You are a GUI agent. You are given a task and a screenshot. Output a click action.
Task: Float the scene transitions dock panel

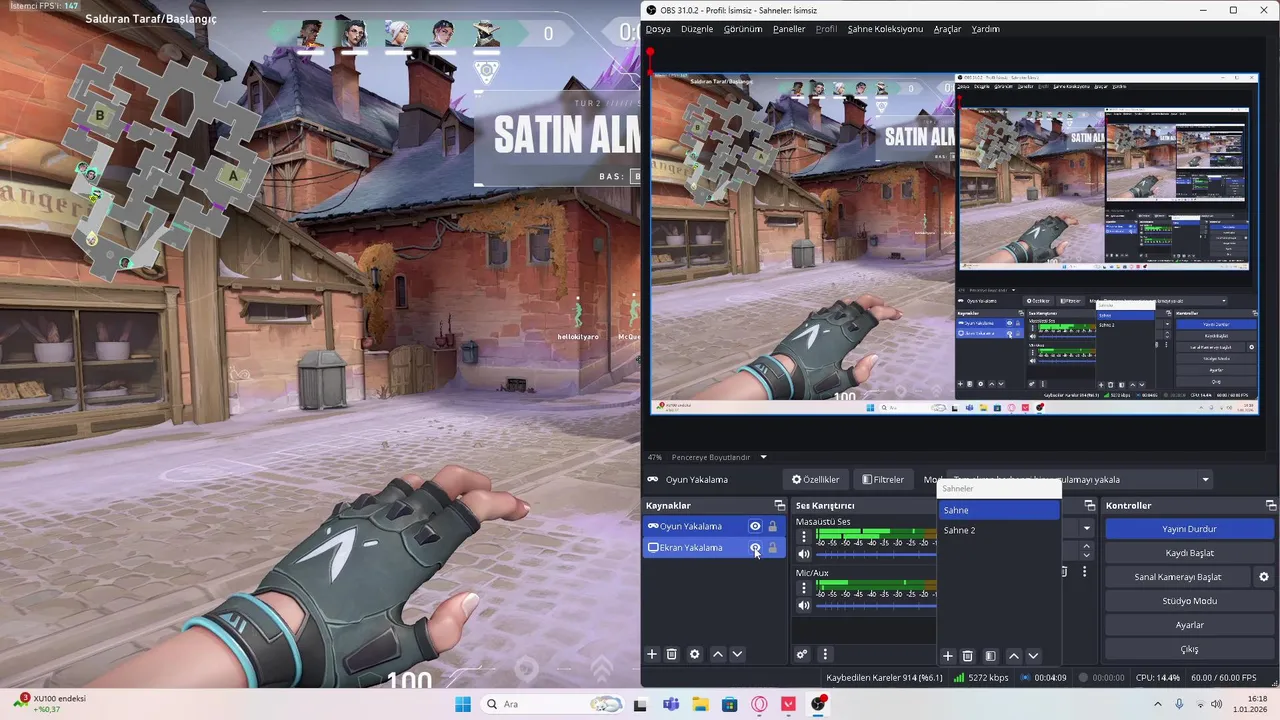[1090, 505]
